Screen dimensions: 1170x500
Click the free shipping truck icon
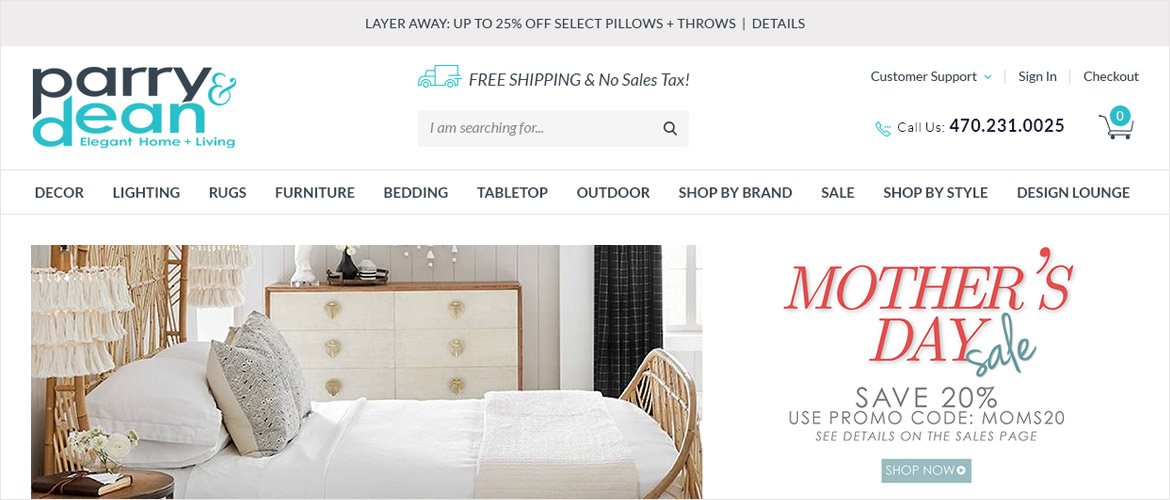point(439,78)
